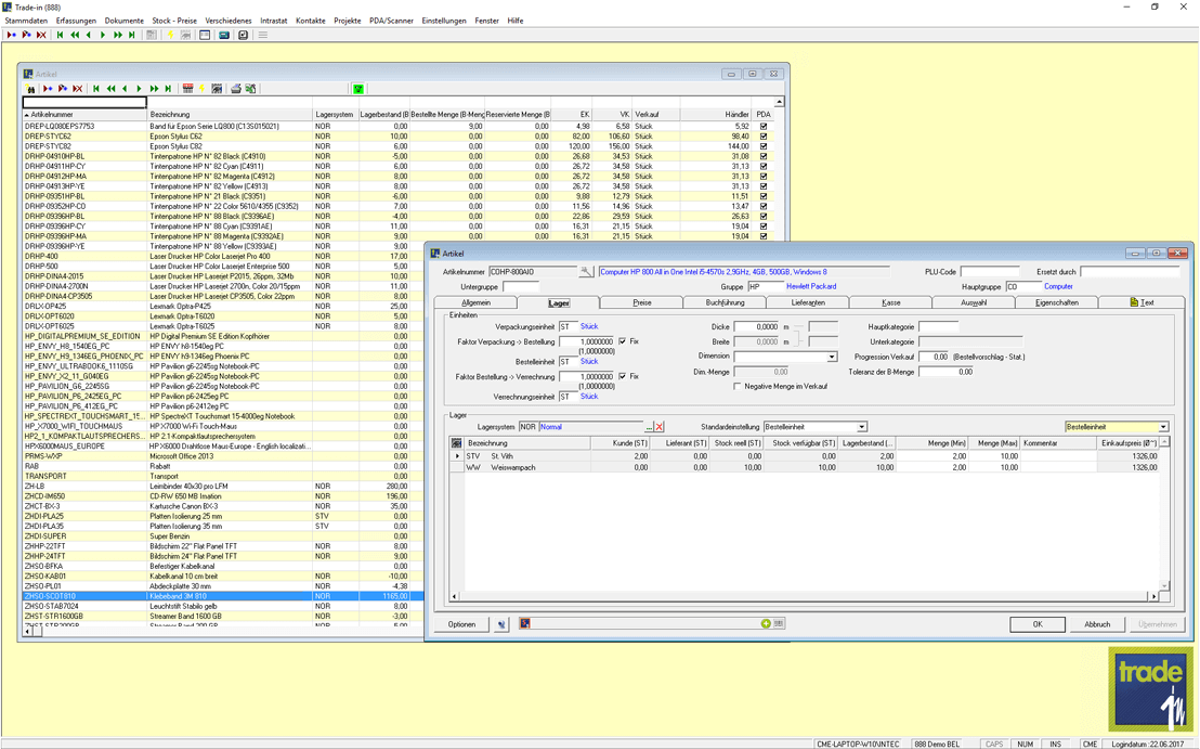Click lightning icon in Artikel list toolbar
This screenshot has width=1200, height=749.
pyautogui.click(x=202, y=89)
